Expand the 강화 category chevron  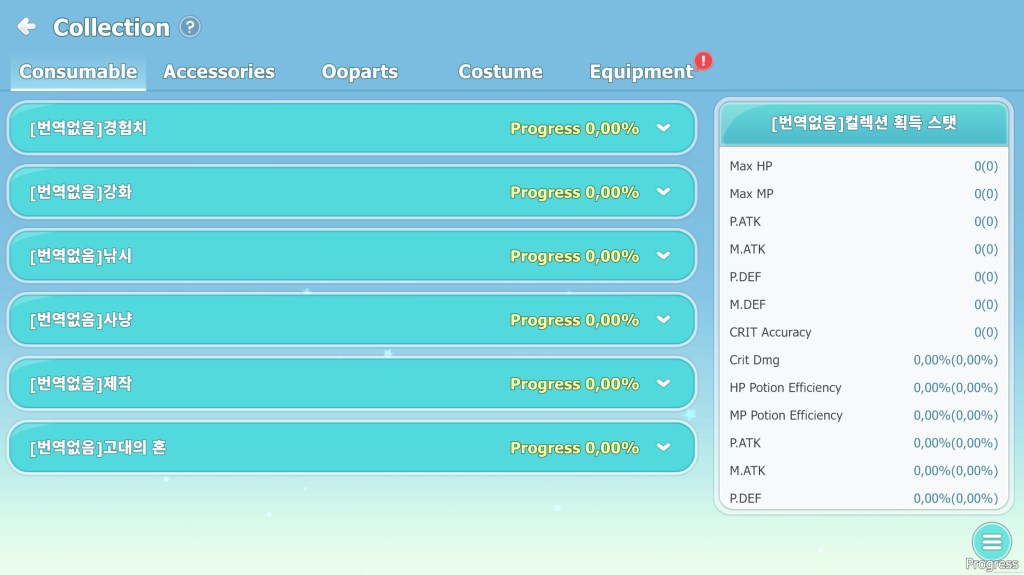(663, 192)
